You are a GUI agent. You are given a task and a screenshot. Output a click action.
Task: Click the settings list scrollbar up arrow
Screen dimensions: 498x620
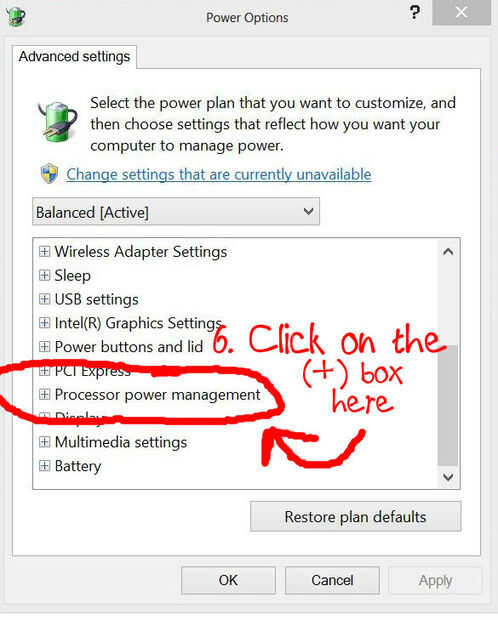(x=448, y=251)
